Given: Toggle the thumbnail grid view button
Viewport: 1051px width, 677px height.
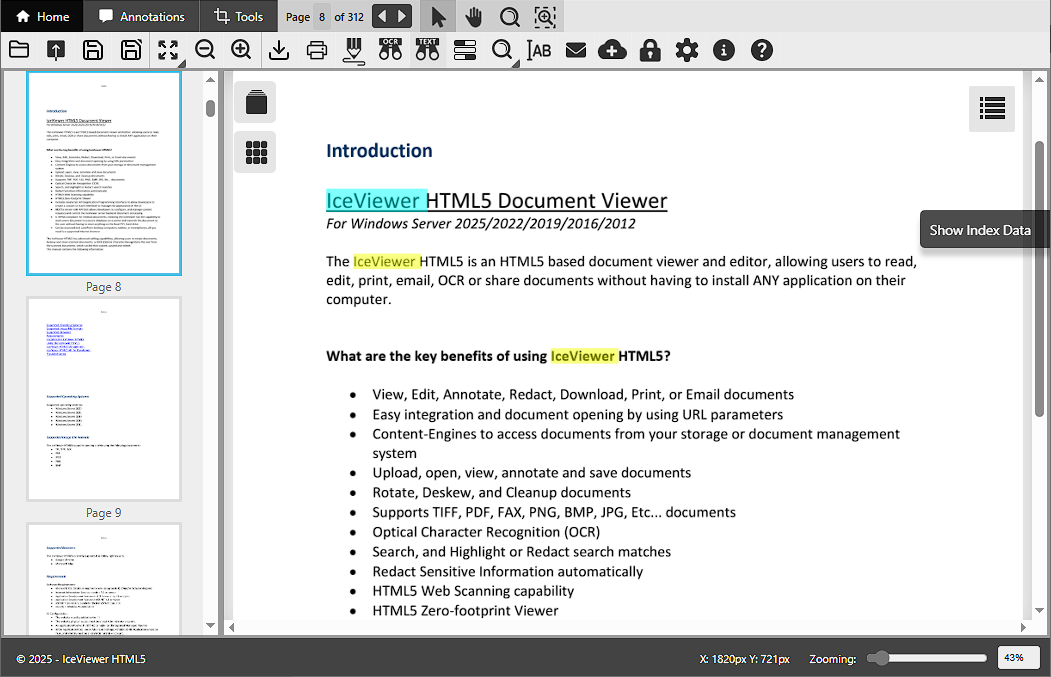Looking at the screenshot, I should [x=256, y=152].
